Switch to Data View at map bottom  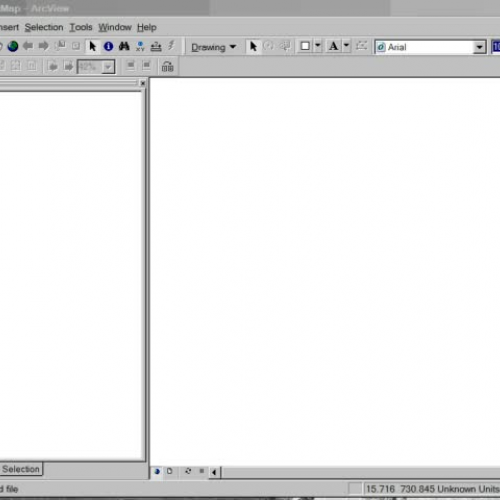[x=157, y=471]
